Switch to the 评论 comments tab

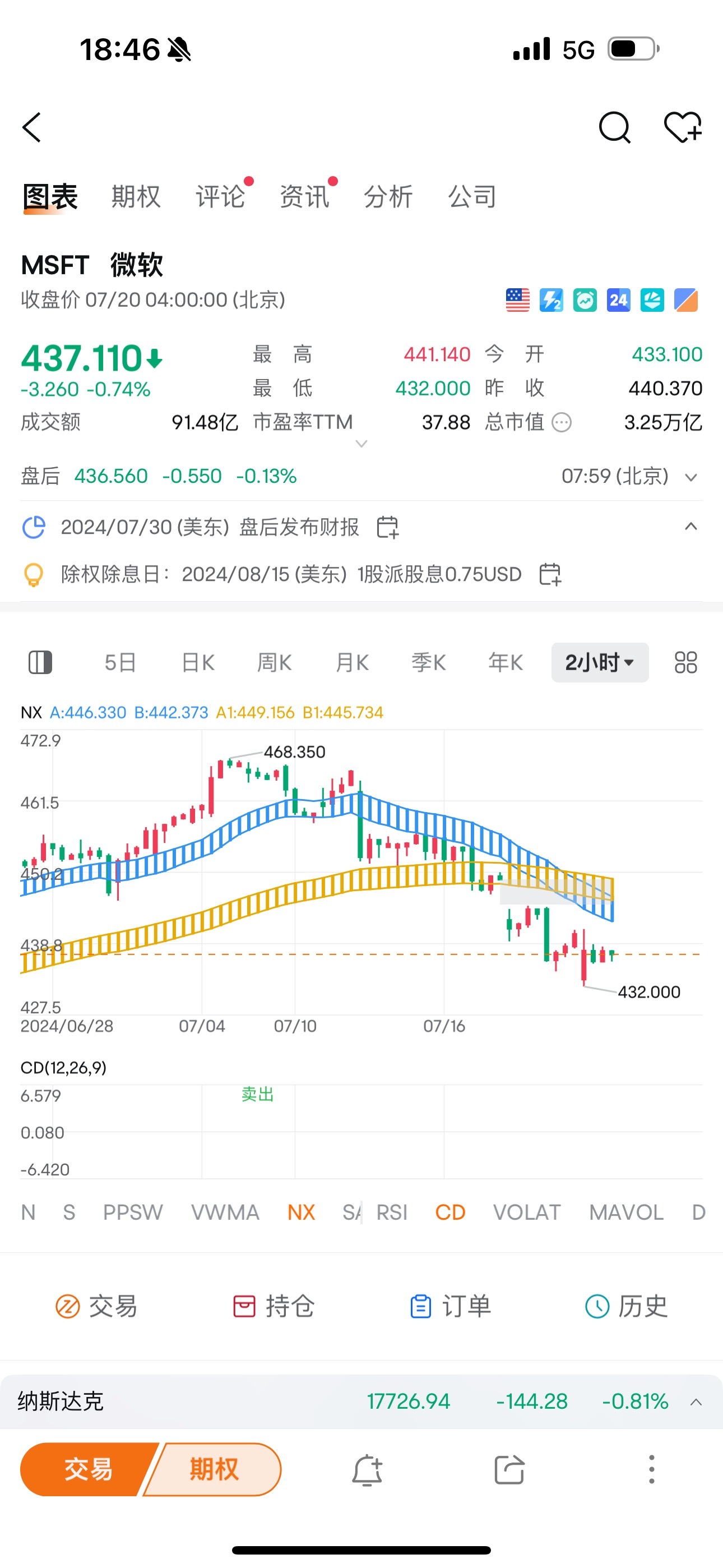[x=220, y=197]
